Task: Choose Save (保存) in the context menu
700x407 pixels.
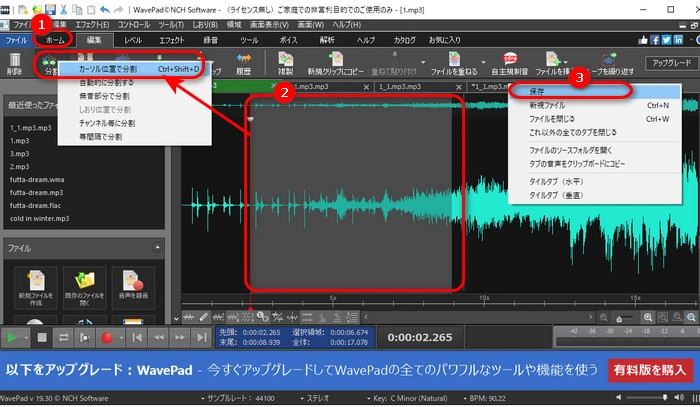Action: [x=595, y=91]
